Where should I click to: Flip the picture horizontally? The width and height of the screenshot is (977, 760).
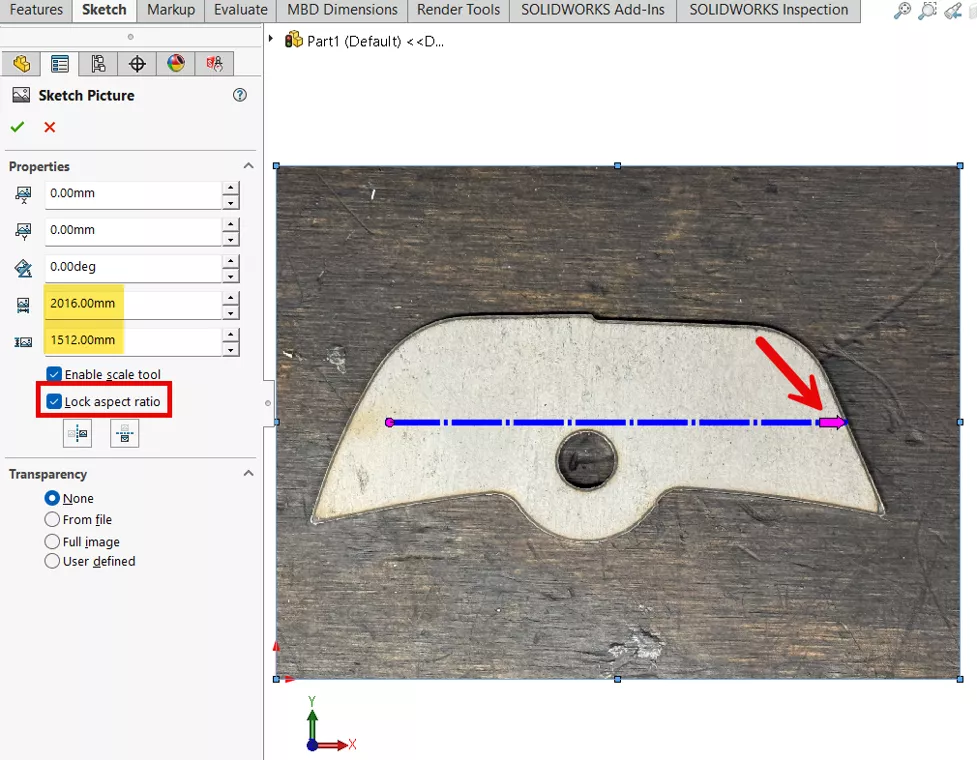click(x=77, y=433)
